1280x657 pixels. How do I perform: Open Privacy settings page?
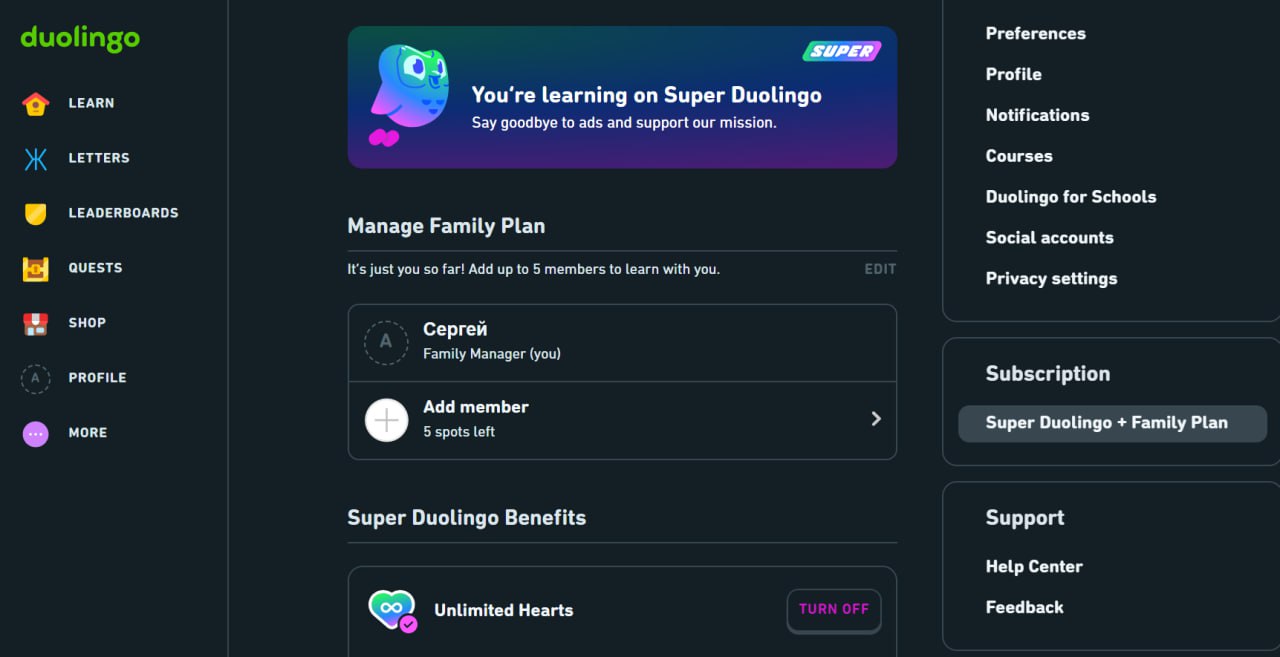click(1051, 279)
